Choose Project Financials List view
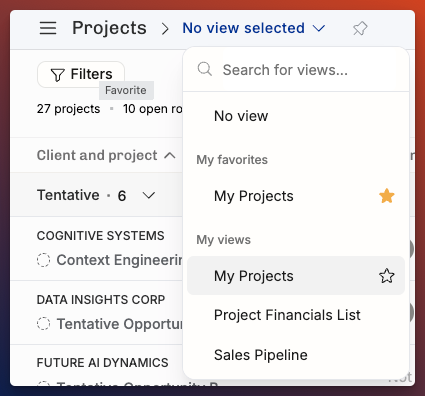The height and width of the screenshot is (396, 425). click(296, 315)
